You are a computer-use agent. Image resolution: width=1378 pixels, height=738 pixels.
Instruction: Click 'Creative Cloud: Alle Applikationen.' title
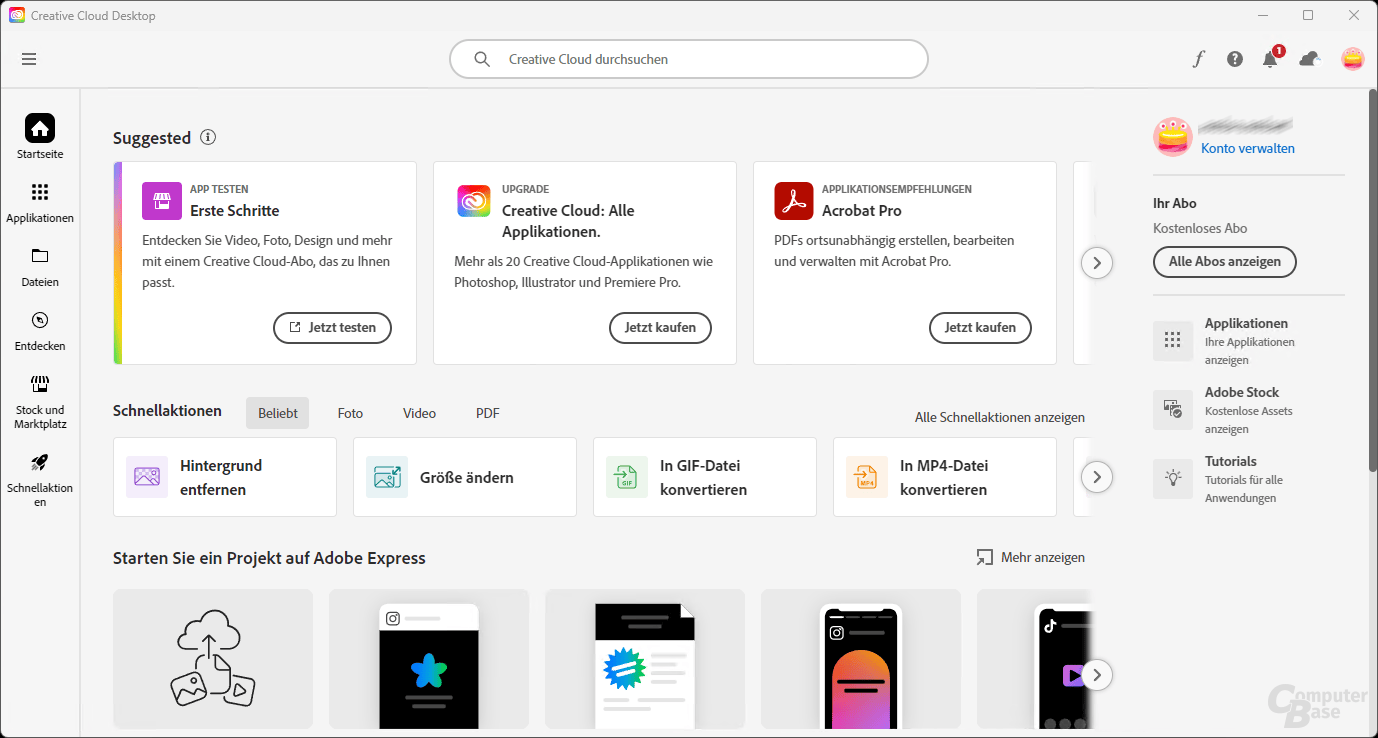click(568, 221)
